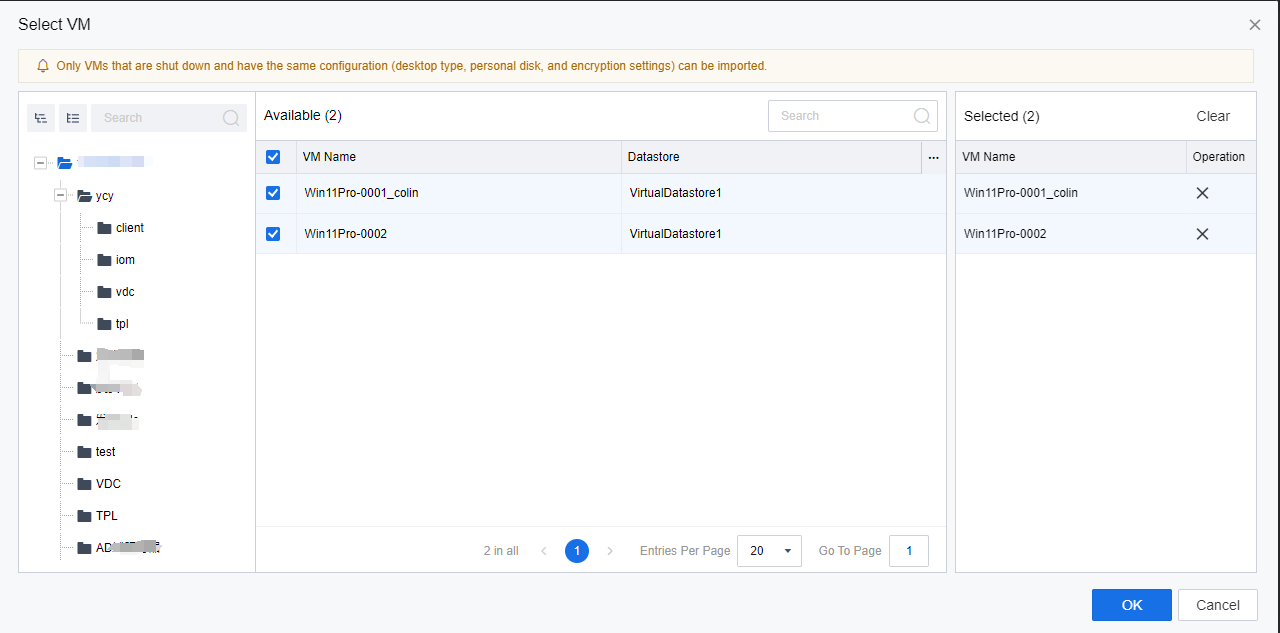Viewport: 1280px width, 633px height.
Task: Open the Entries Per Page dropdown
Action: [x=768, y=551]
